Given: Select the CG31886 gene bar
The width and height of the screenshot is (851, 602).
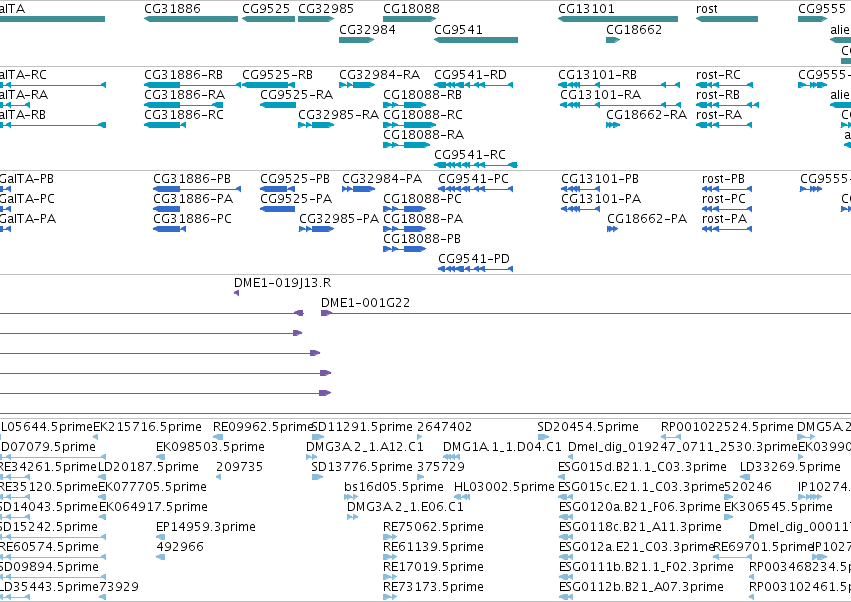Looking at the screenshot, I should 191,19.
